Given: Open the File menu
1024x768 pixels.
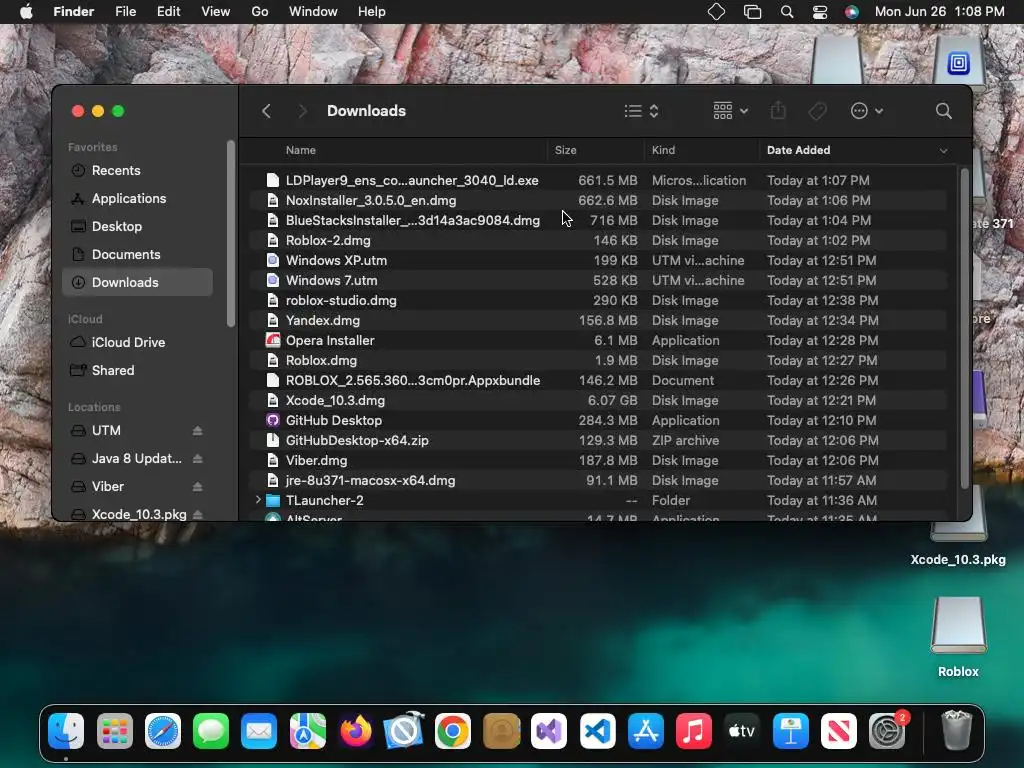Looking at the screenshot, I should 125,12.
